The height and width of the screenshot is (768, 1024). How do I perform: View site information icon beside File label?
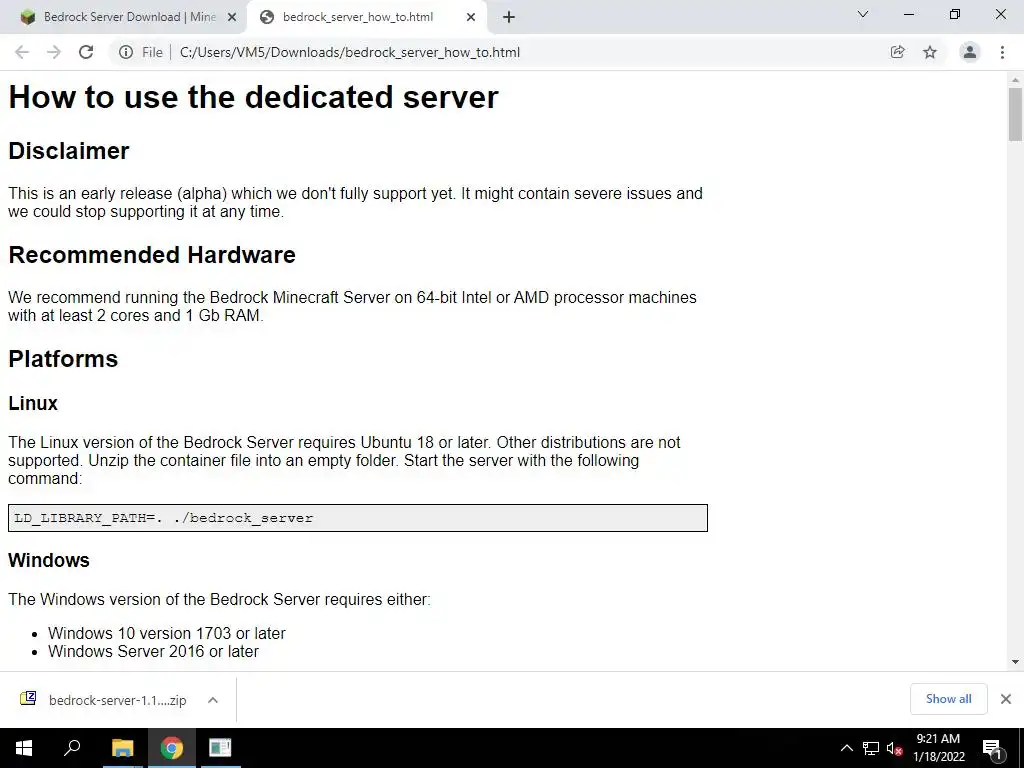coord(125,52)
